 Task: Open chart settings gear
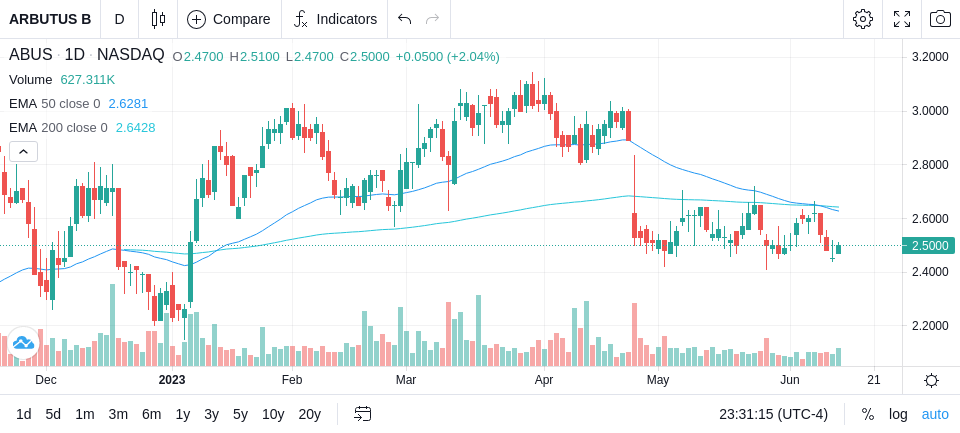(x=863, y=19)
